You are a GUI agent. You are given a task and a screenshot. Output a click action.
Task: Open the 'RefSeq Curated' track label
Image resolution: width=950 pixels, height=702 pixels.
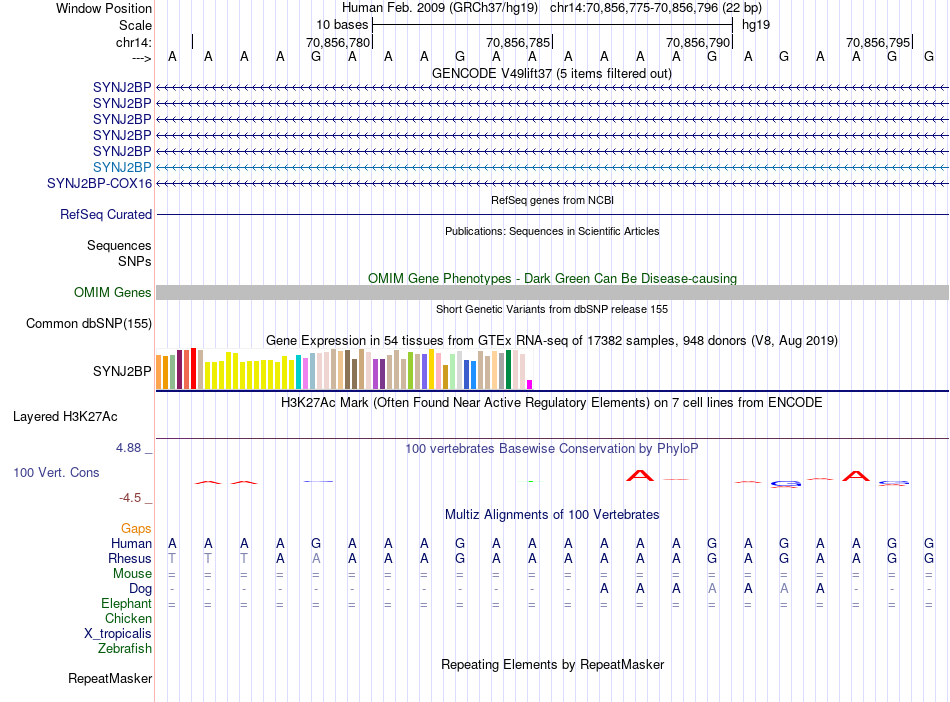click(x=106, y=214)
